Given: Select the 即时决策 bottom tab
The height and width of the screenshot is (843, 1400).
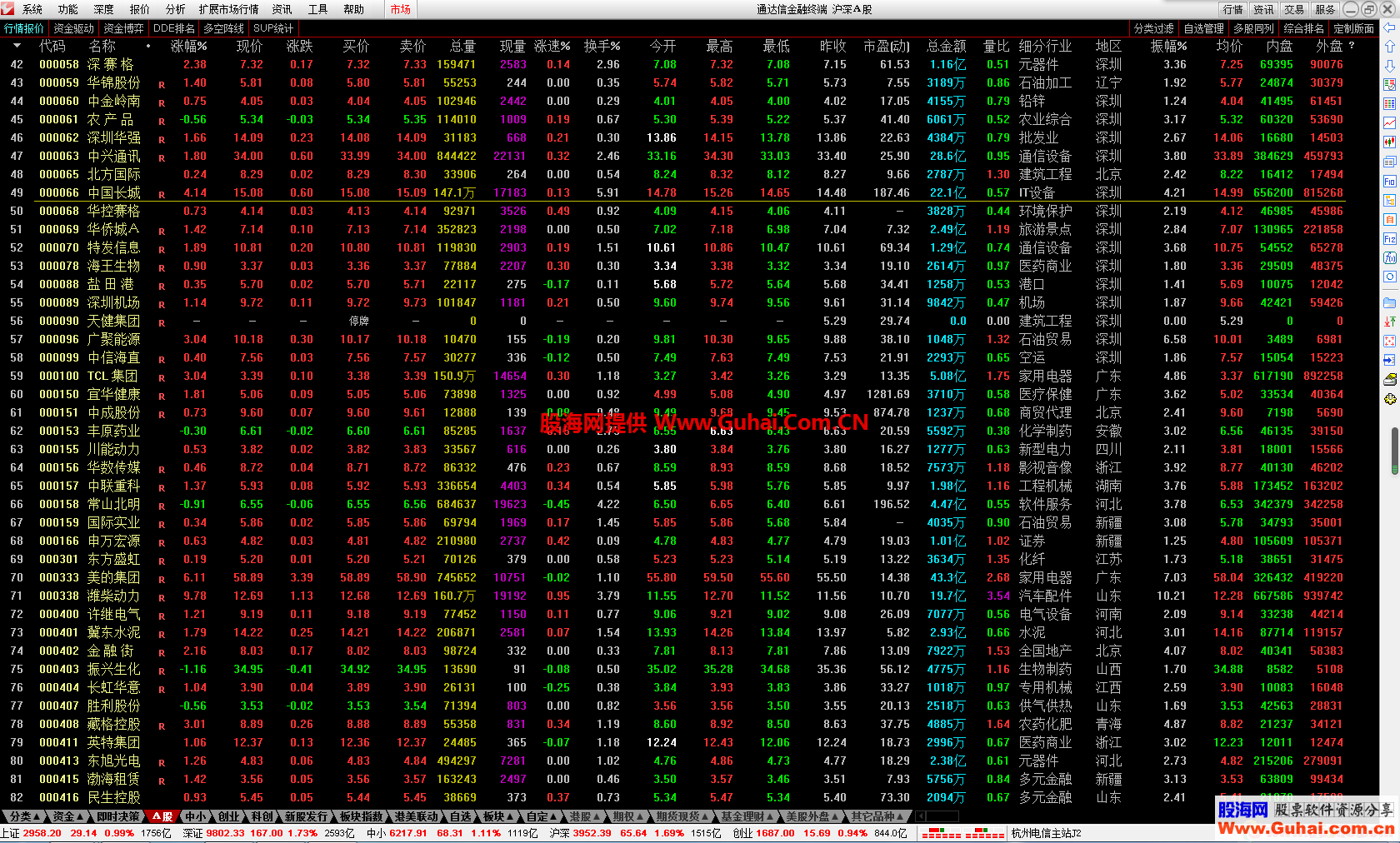Looking at the screenshot, I should tap(117, 816).
